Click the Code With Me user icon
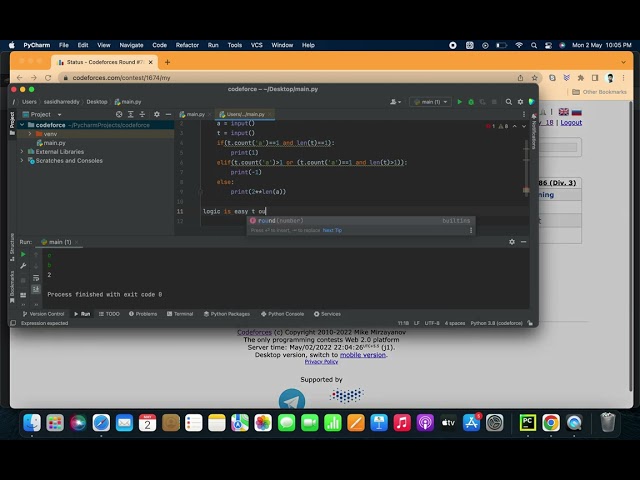This screenshot has width=640, height=480. 395,102
